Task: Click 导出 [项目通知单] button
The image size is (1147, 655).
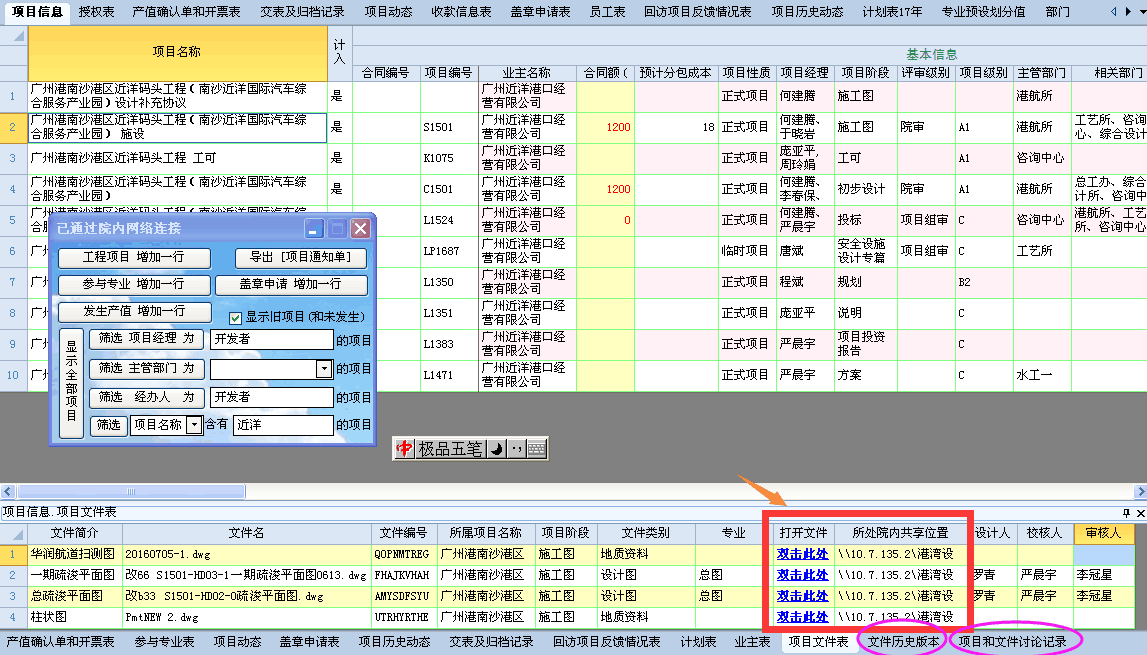Action: (301, 258)
